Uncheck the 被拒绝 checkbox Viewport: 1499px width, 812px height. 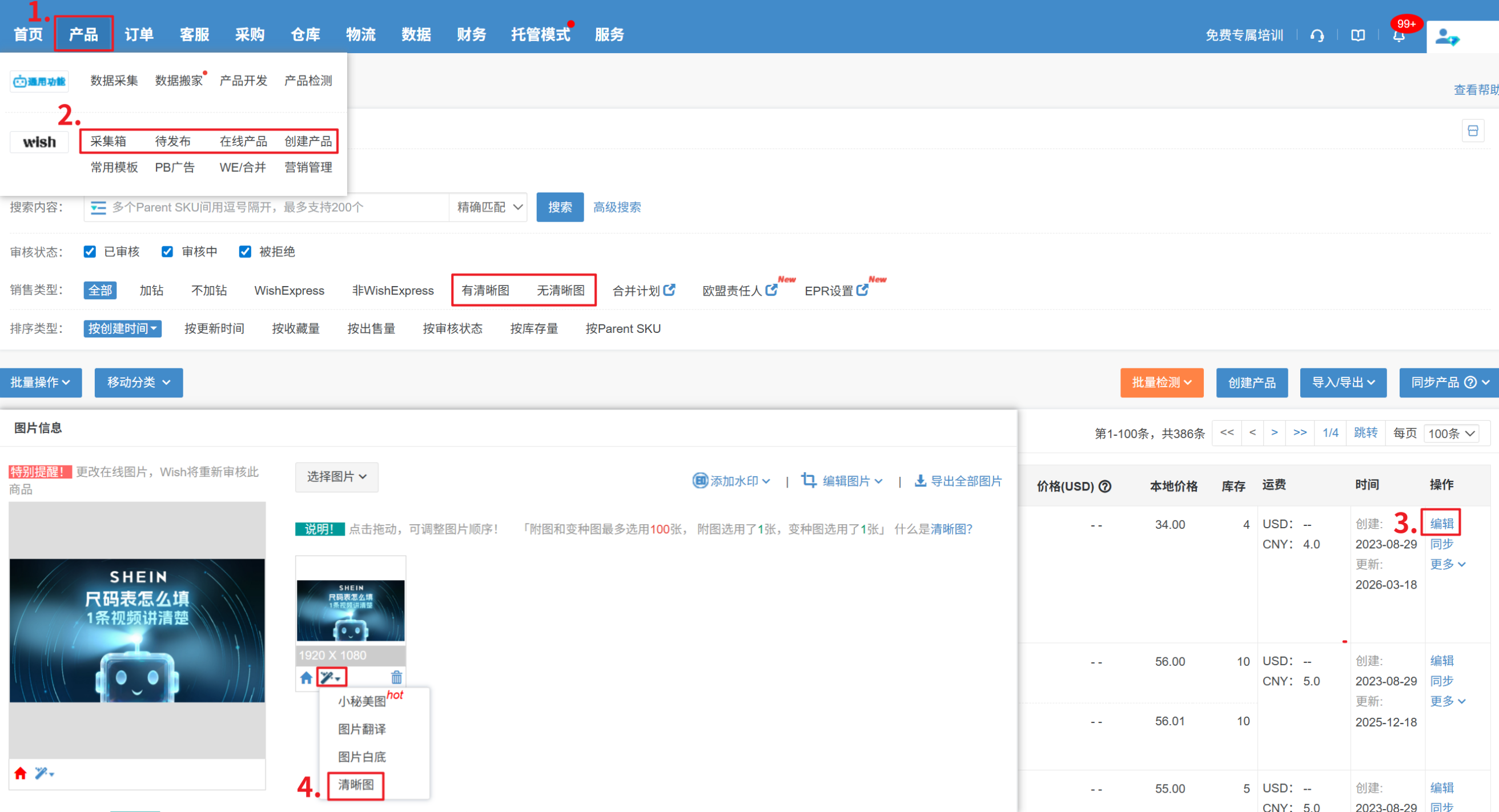coord(245,251)
